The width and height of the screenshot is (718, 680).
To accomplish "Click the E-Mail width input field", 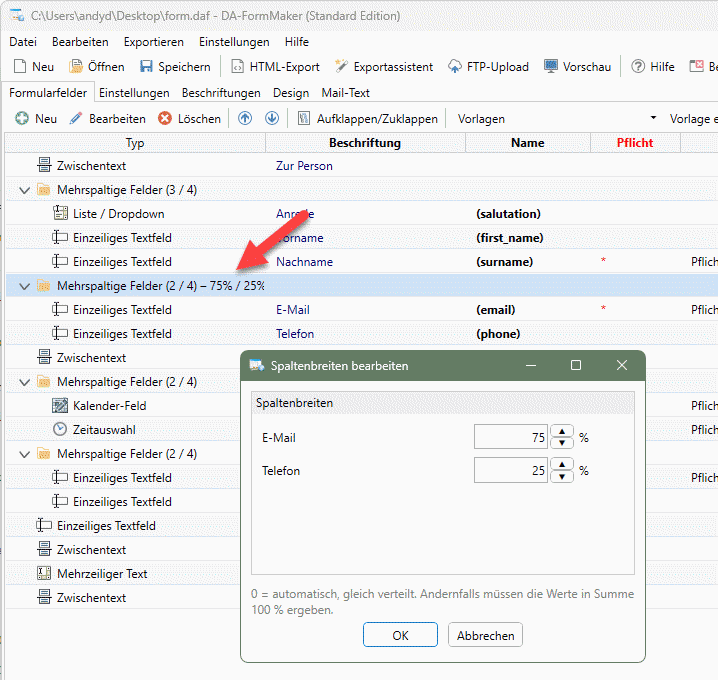I will [511, 437].
